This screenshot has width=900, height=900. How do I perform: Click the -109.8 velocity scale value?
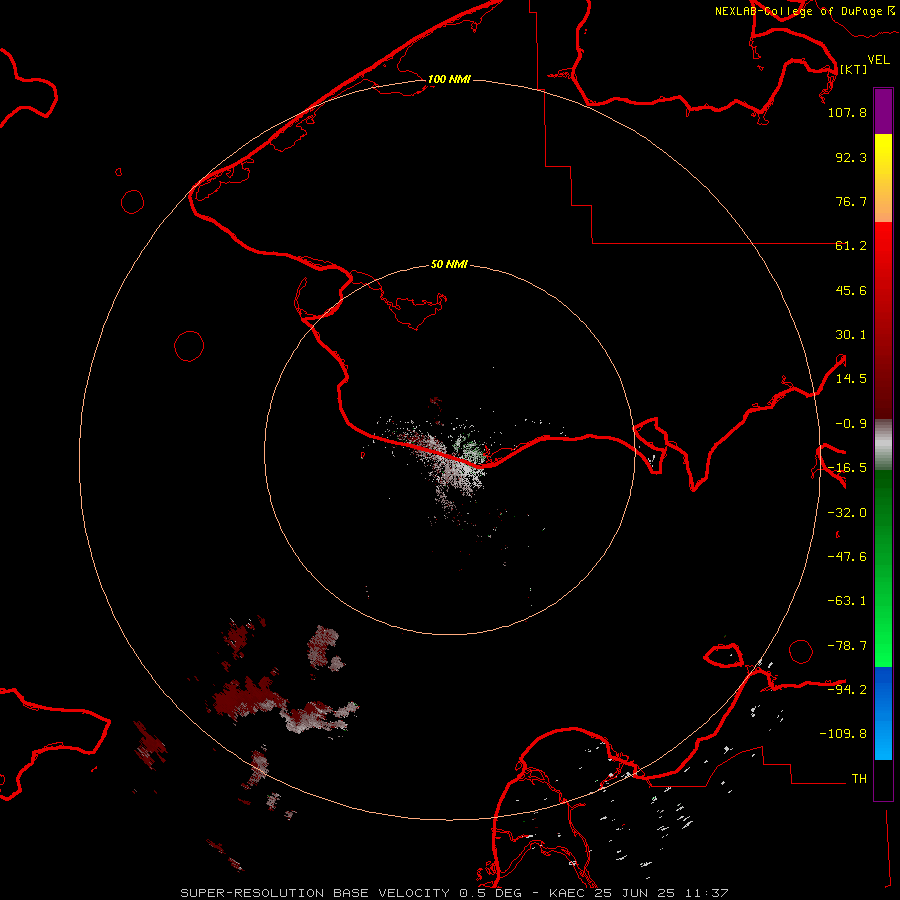[844, 734]
